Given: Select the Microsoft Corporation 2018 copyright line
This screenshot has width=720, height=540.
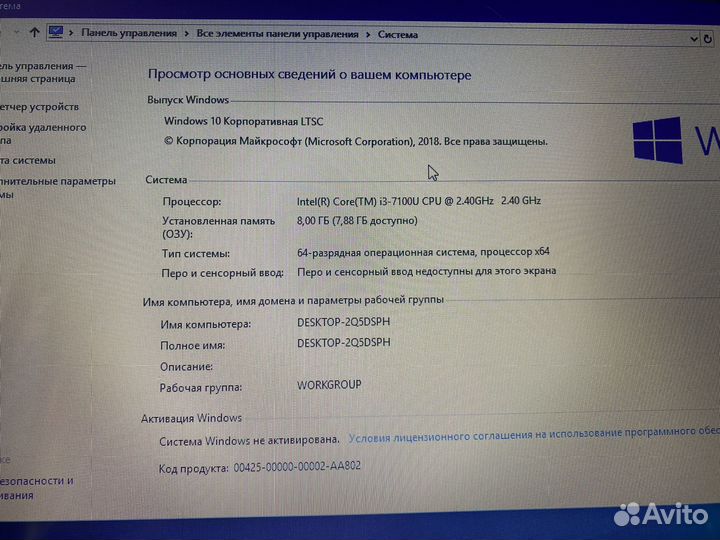Looking at the screenshot, I should point(356,141).
